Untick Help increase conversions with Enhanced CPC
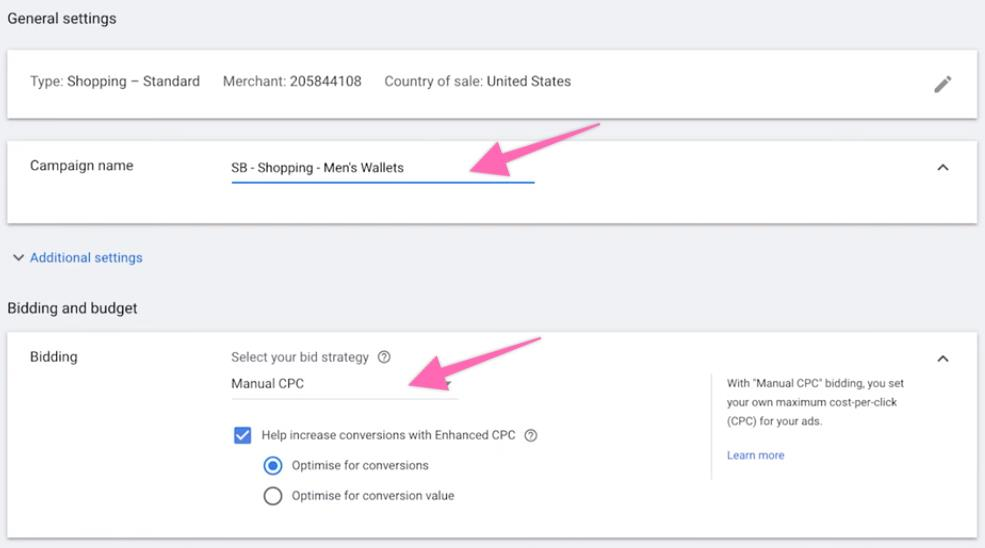The height and width of the screenshot is (548, 985). 242,435
